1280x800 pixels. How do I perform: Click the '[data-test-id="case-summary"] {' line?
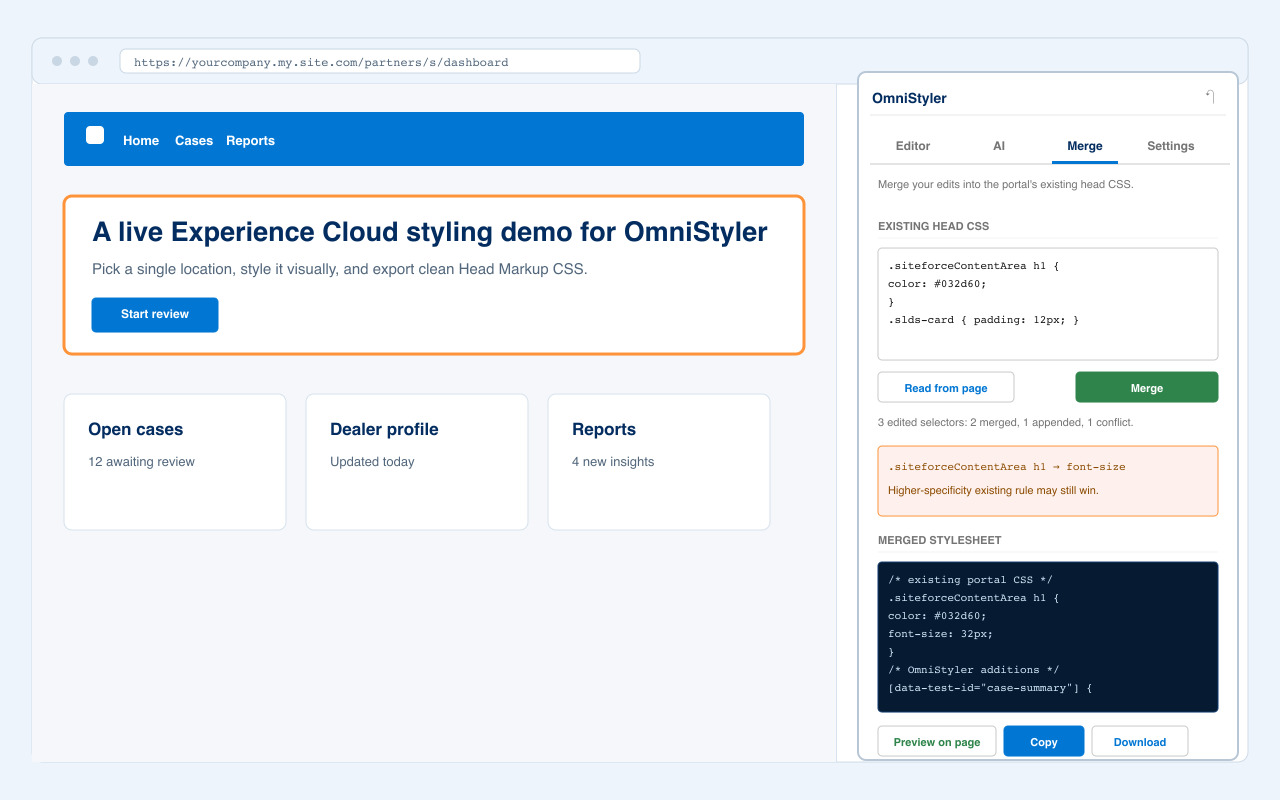point(990,688)
